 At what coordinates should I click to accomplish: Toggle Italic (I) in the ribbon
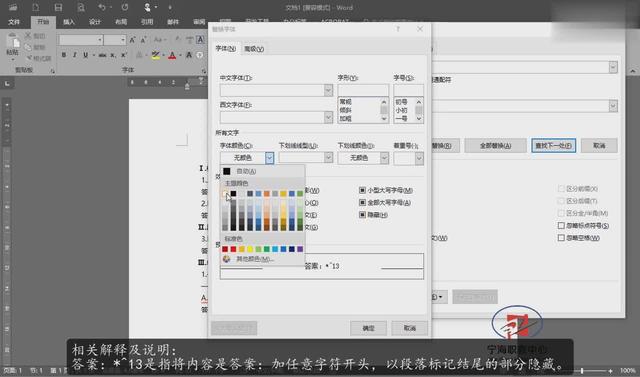74,55
